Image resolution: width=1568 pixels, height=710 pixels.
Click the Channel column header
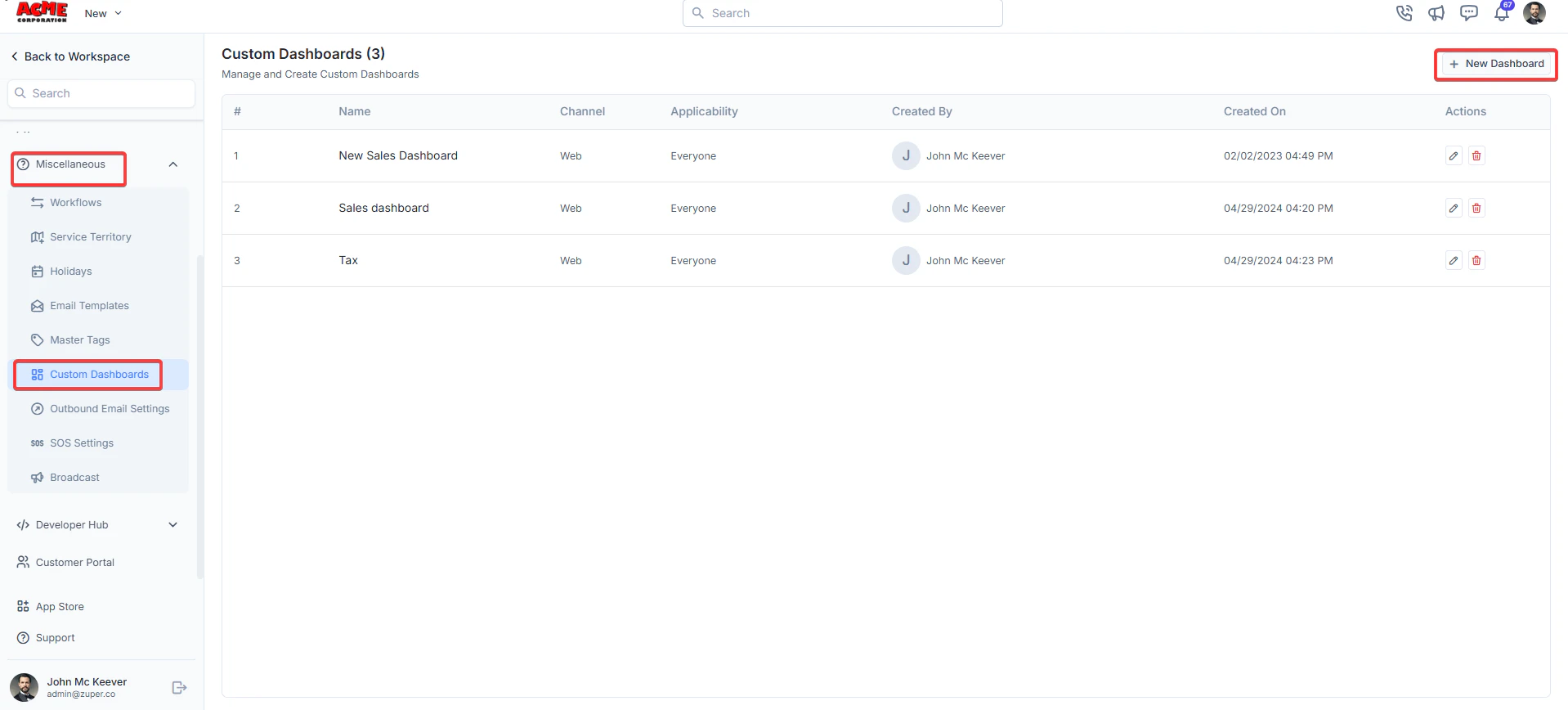582,111
